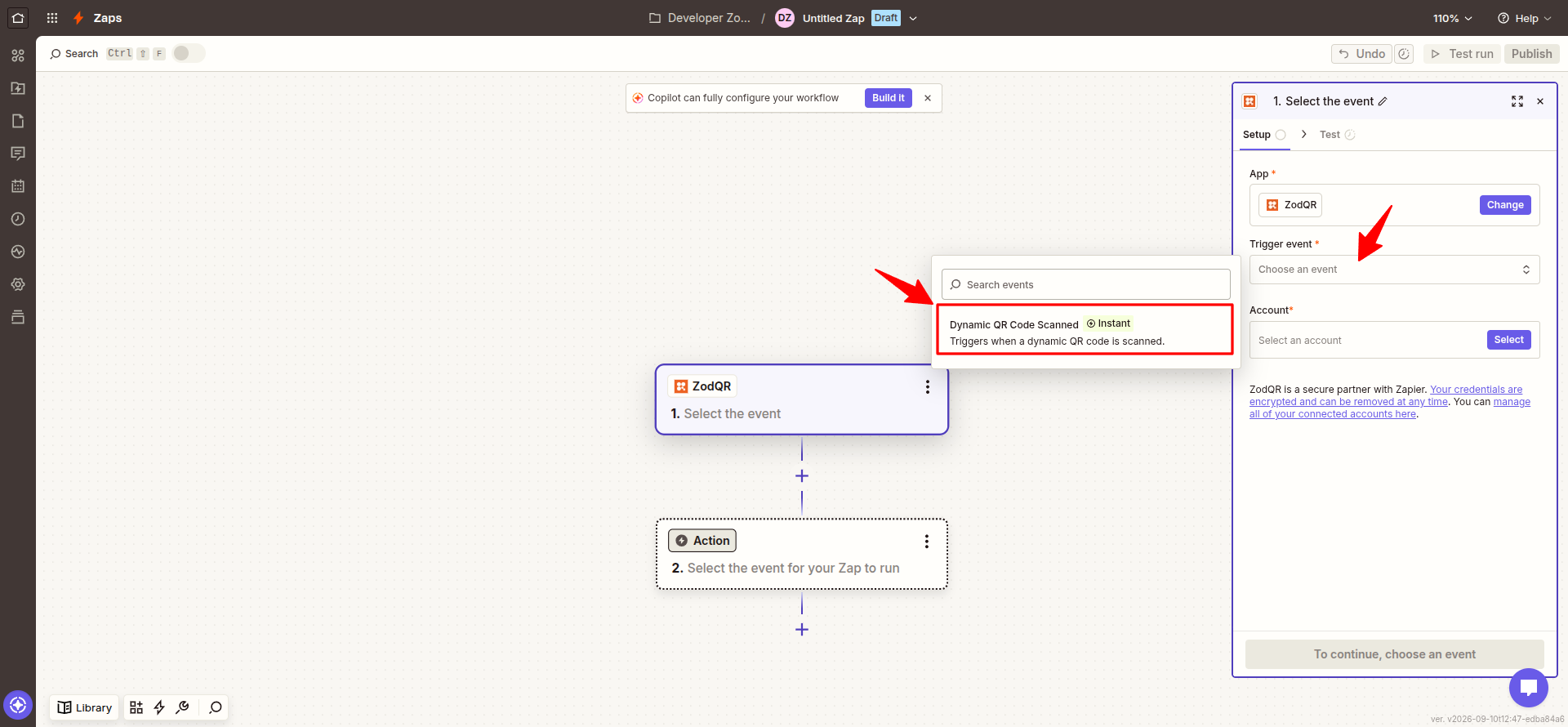Viewport: 1568px width, 727px height.
Task: Close the Select the event panel
Action: point(1540,101)
